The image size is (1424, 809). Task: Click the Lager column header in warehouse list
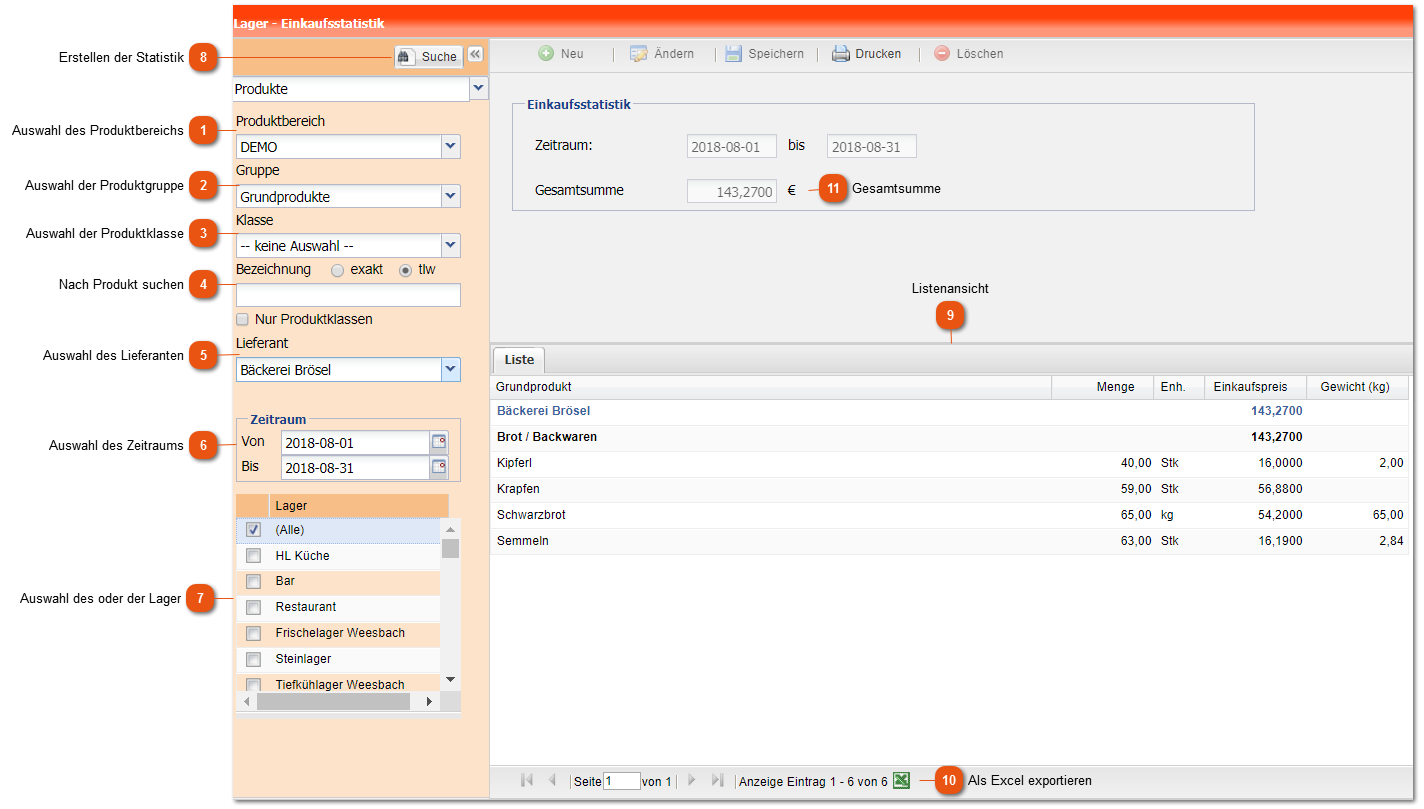pos(358,506)
